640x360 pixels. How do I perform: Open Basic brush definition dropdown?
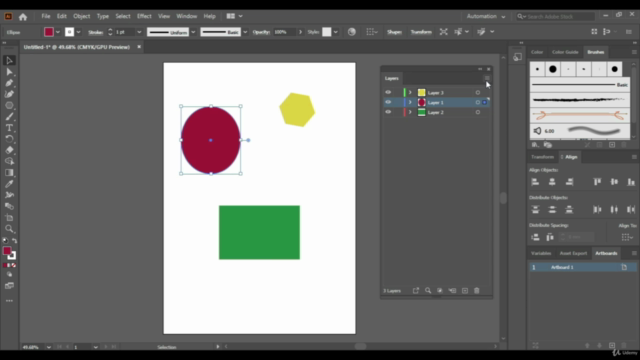[x=245, y=32]
